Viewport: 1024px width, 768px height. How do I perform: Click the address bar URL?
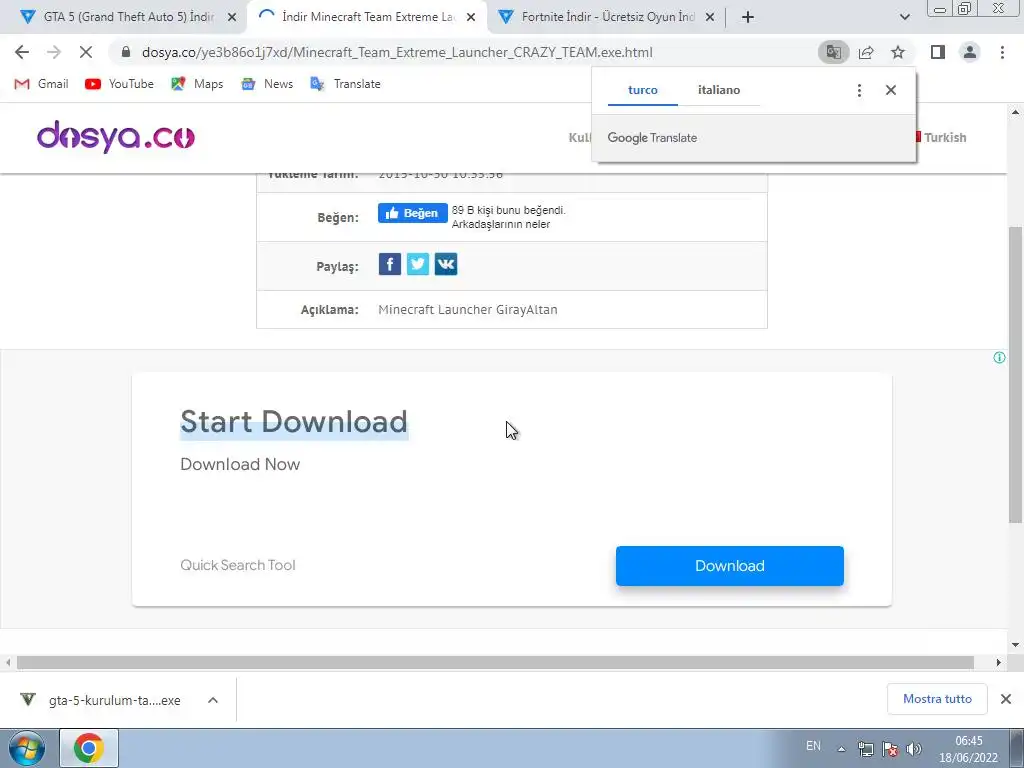pos(397,52)
